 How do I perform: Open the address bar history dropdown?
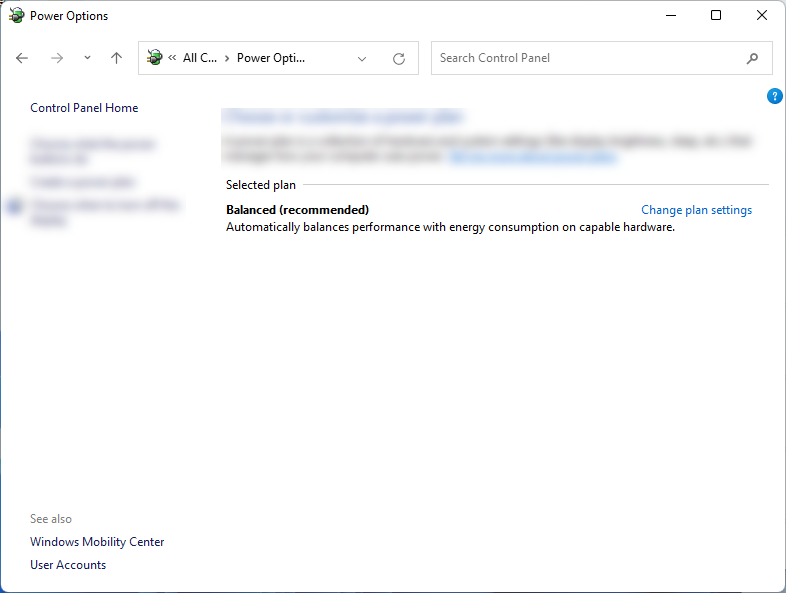pyautogui.click(x=361, y=59)
